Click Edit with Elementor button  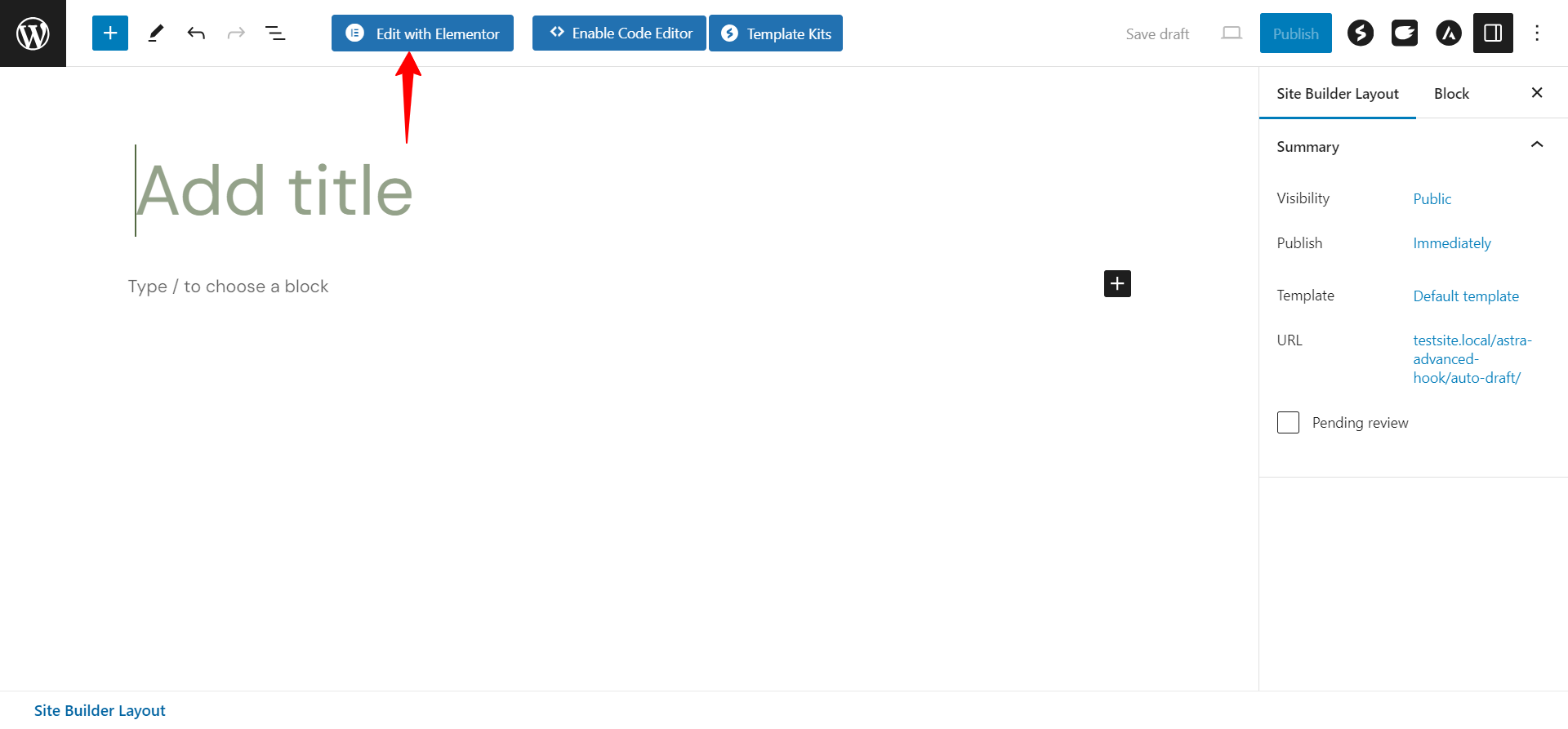tap(422, 33)
